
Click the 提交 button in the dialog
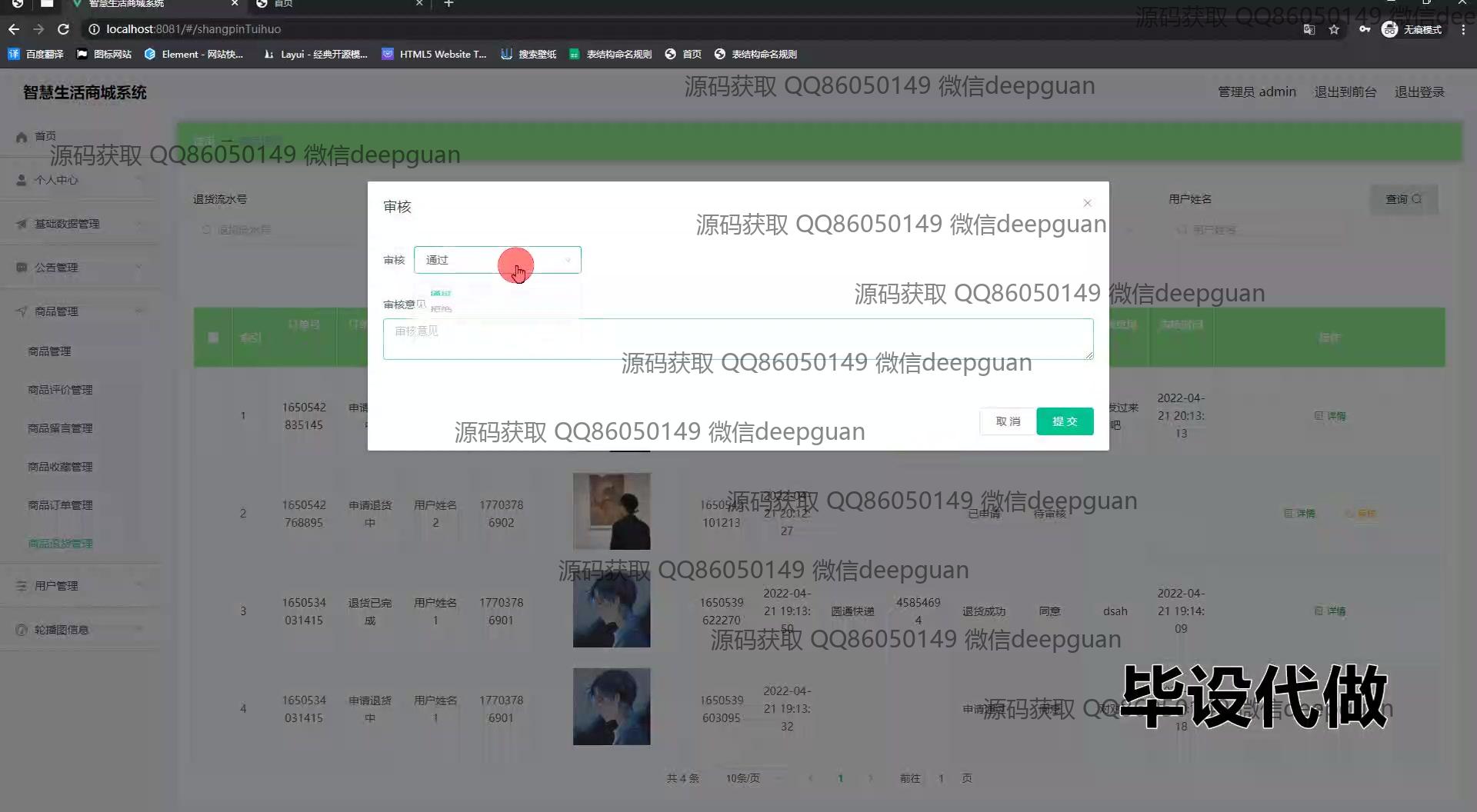click(x=1064, y=421)
